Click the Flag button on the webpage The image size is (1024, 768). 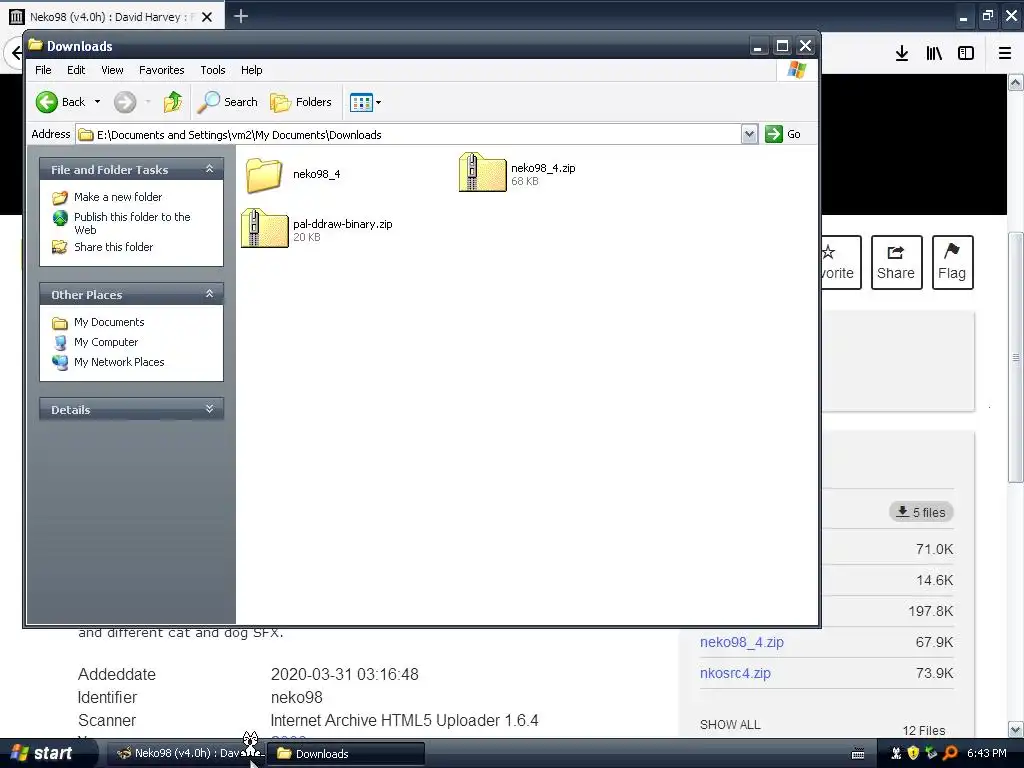952,263
